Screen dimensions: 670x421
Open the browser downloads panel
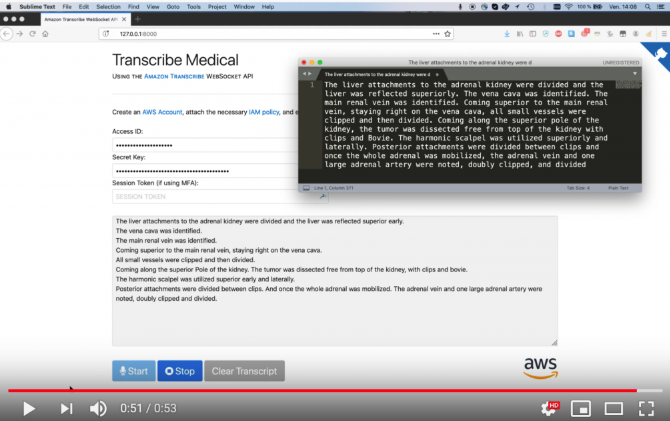(507, 34)
